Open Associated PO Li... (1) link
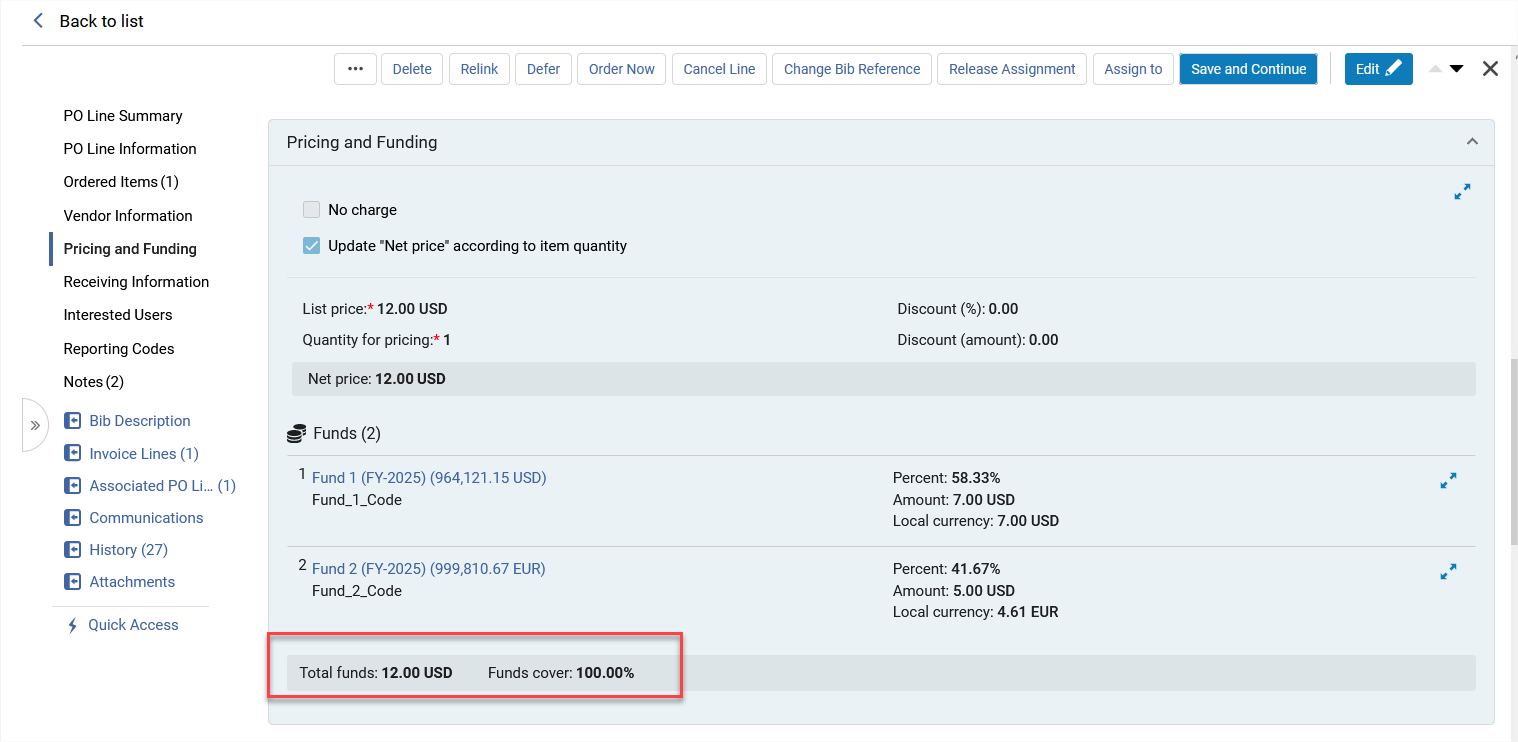Image resolution: width=1518 pixels, height=742 pixels. tap(163, 486)
